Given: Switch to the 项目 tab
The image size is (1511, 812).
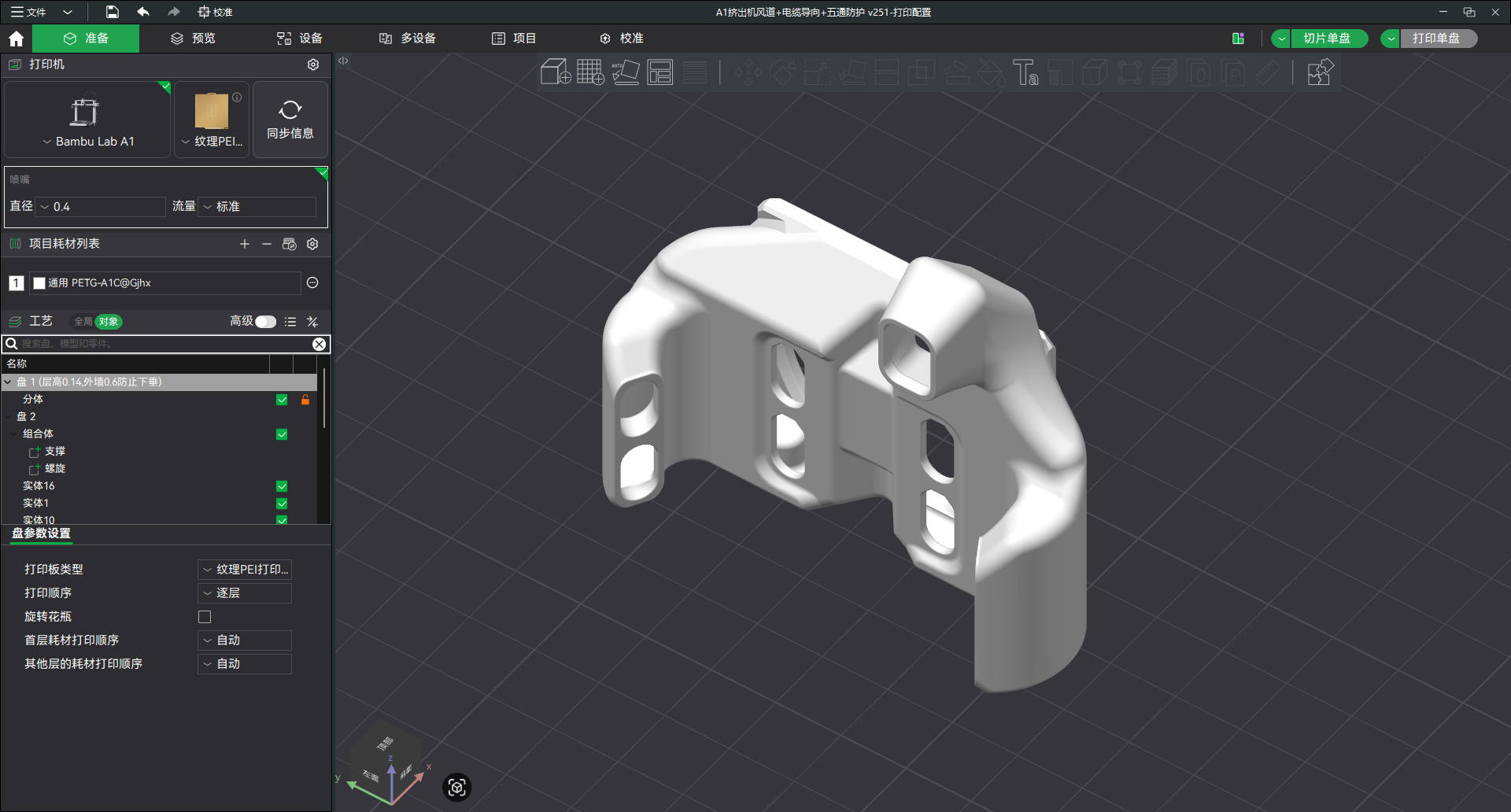Looking at the screenshot, I should (514, 39).
